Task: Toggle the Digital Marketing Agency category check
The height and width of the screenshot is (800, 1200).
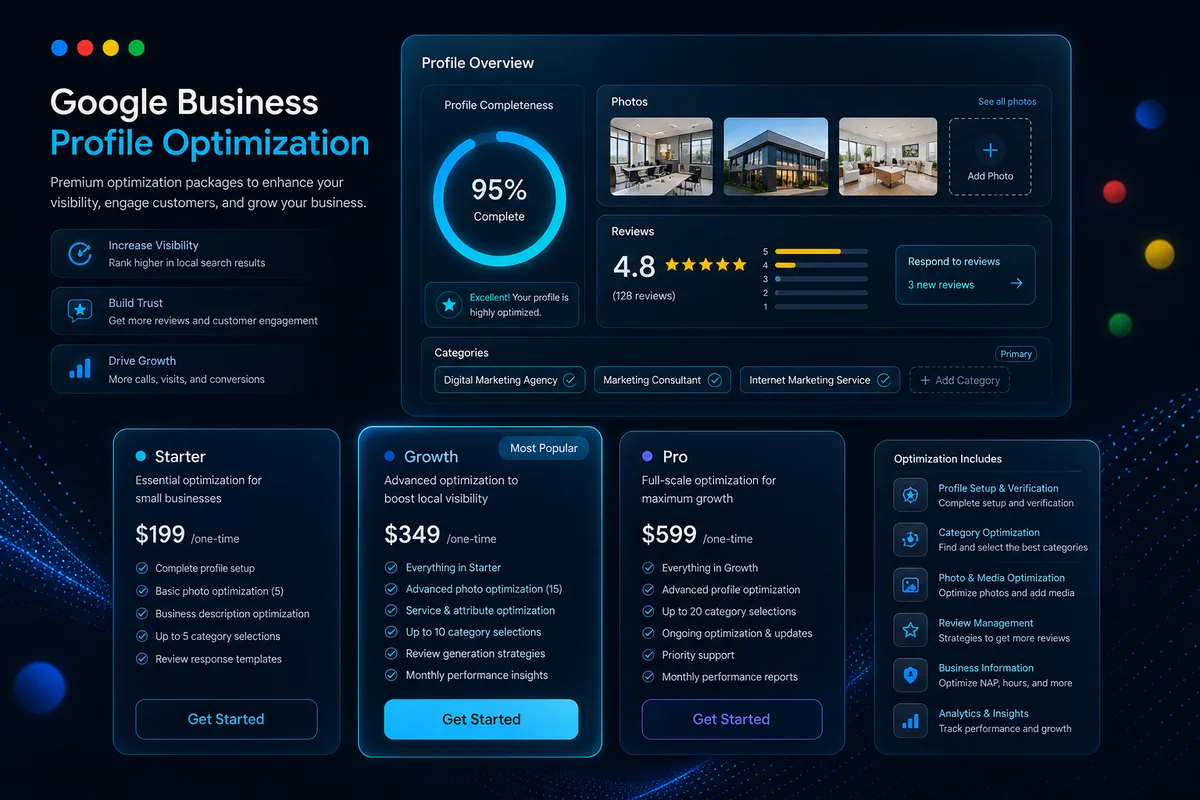Action: coord(570,380)
